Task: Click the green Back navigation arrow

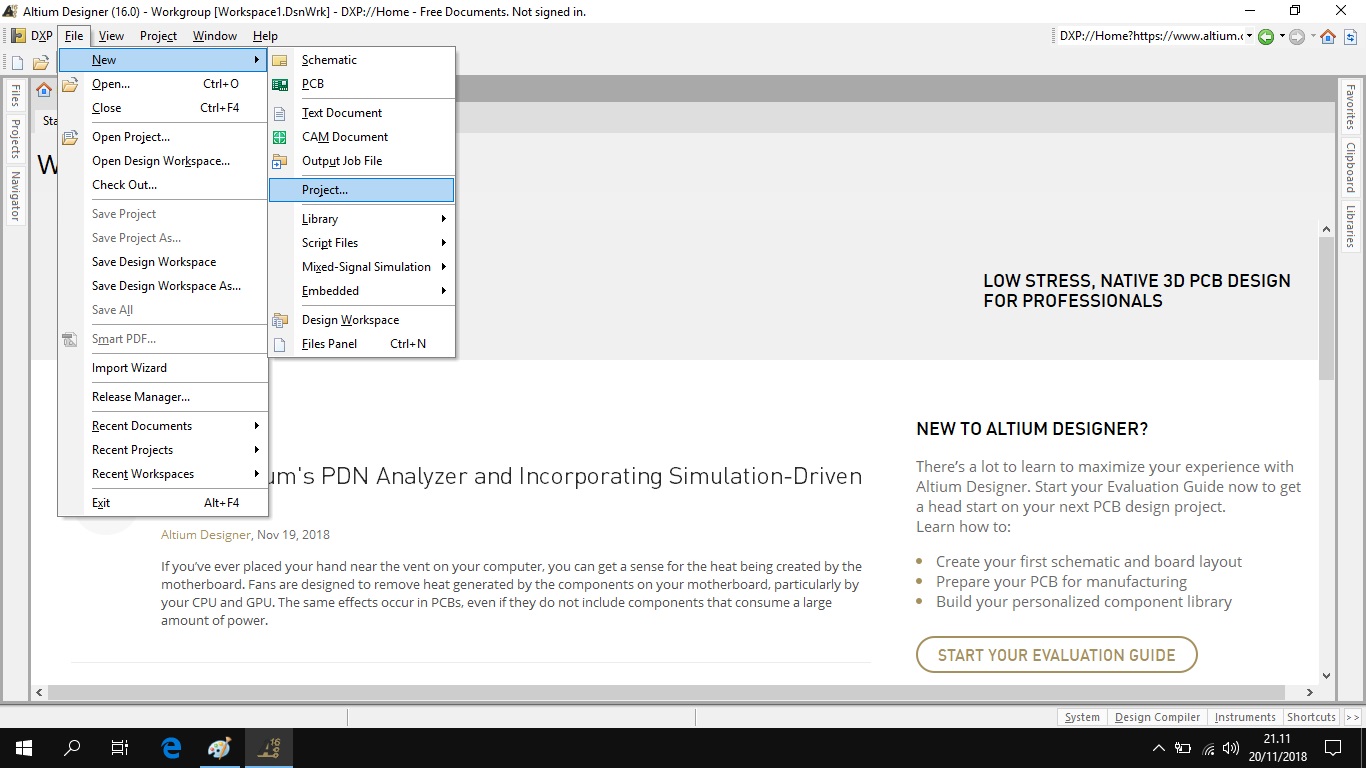Action: 1266,37
